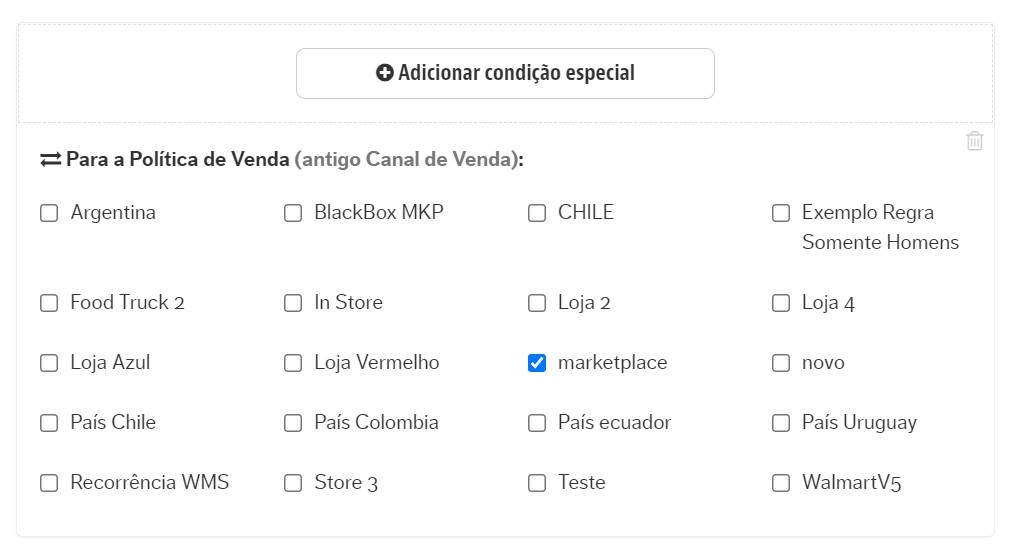The image size is (1009, 557).
Task: Delete condition with the trash icon
Action: click(974, 141)
